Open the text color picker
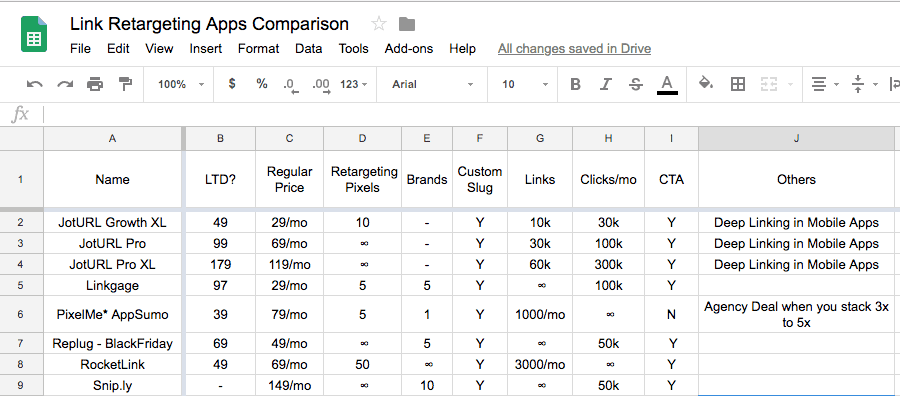 666,85
